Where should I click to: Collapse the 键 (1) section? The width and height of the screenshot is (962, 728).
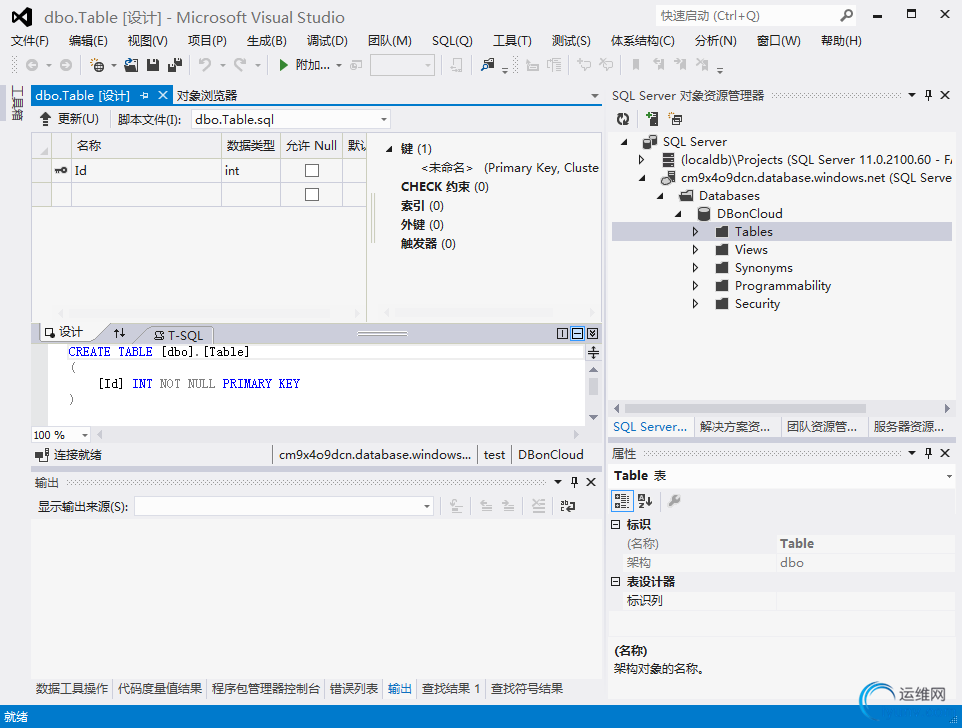tap(389, 149)
